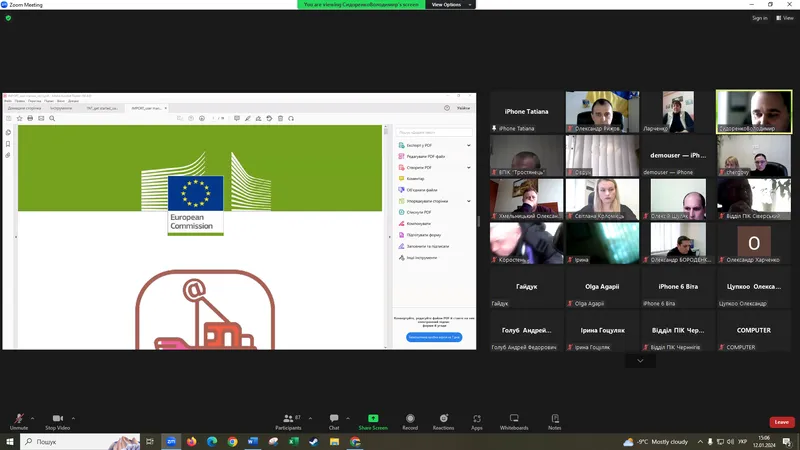The image size is (800, 450).
Task: Open audio options caret beside Unmute
Action: click(33, 418)
